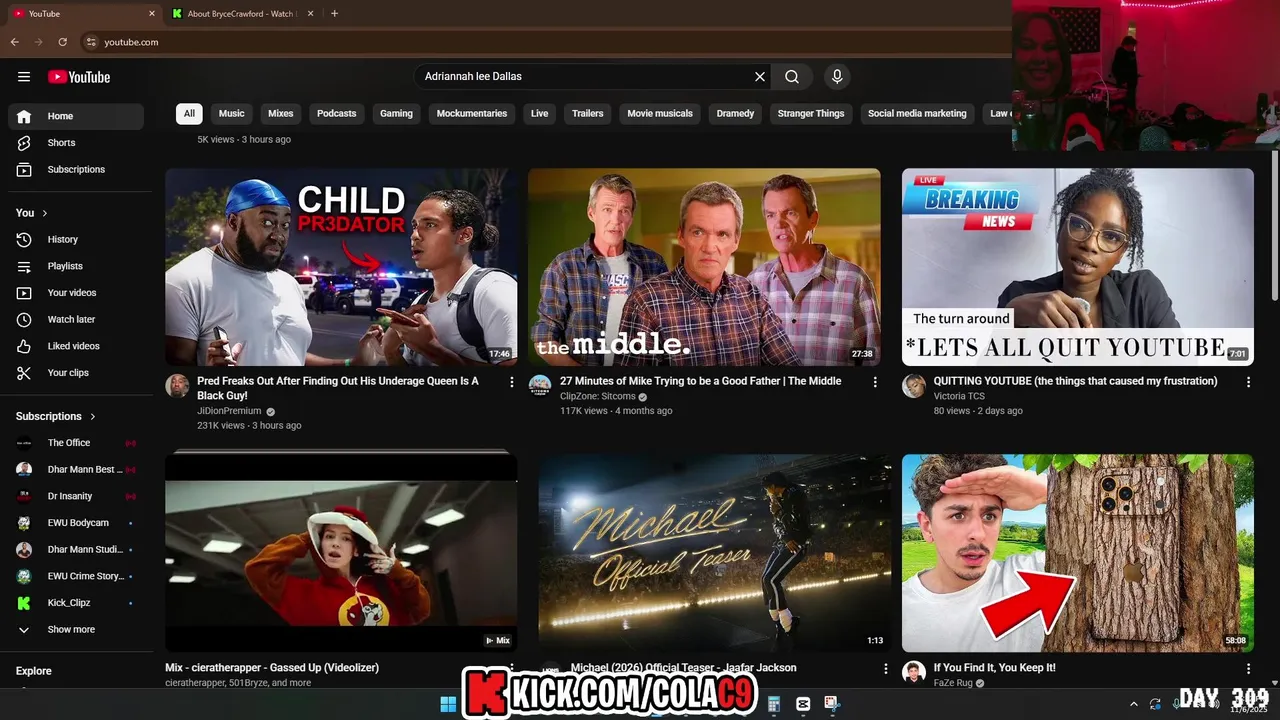Screen dimensions: 1280x720
Task: Open more options for the Michael Official Teaser video
Action: point(885,669)
